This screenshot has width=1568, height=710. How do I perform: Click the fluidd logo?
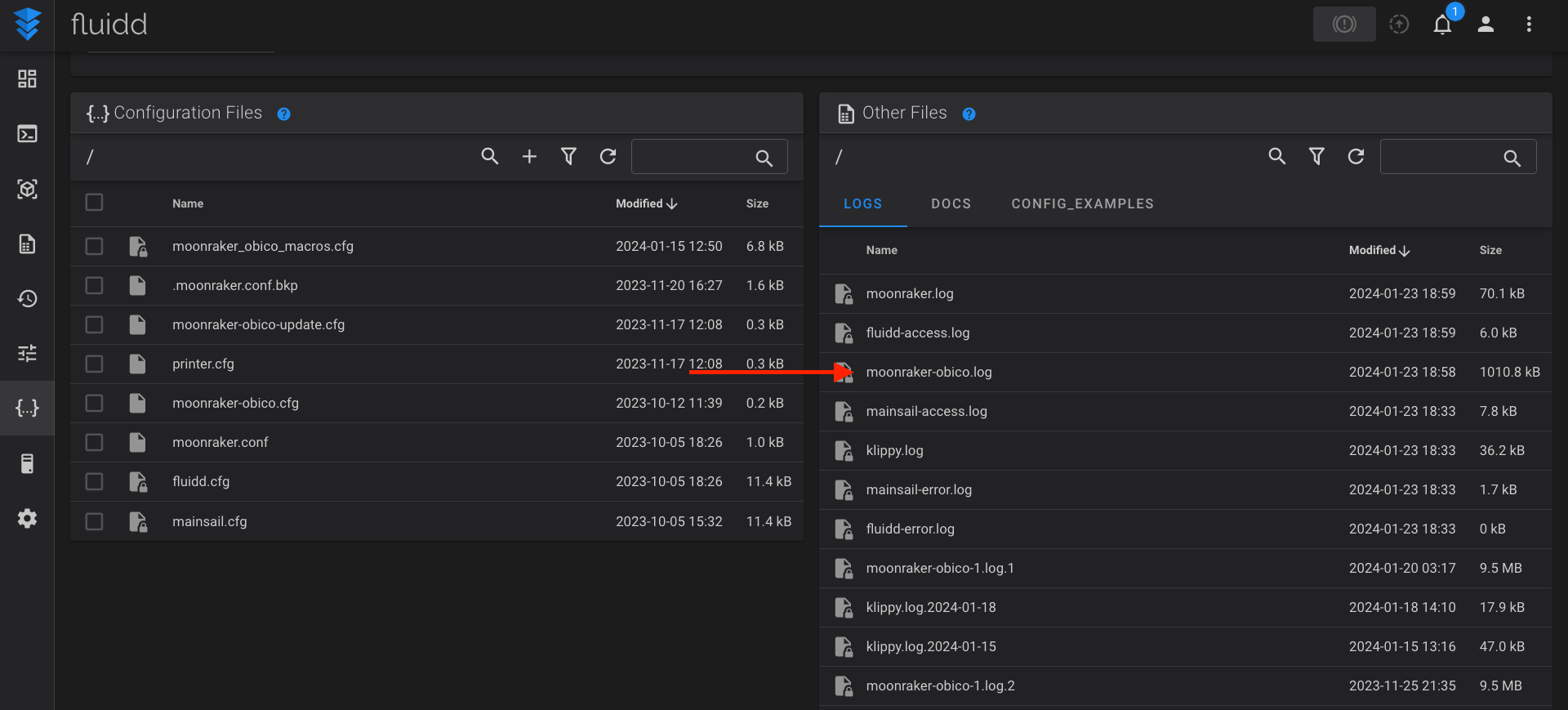point(27,24)
